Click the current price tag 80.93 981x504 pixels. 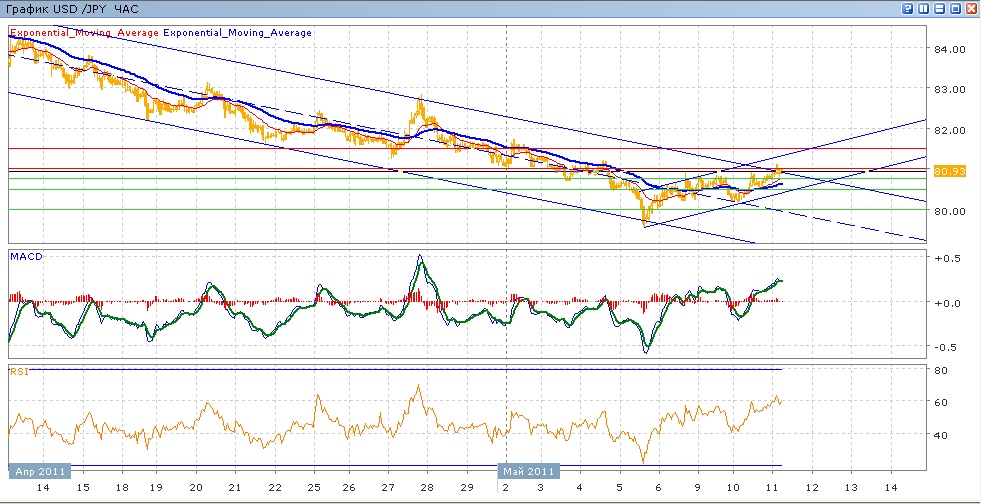click(x=948, y=171)
